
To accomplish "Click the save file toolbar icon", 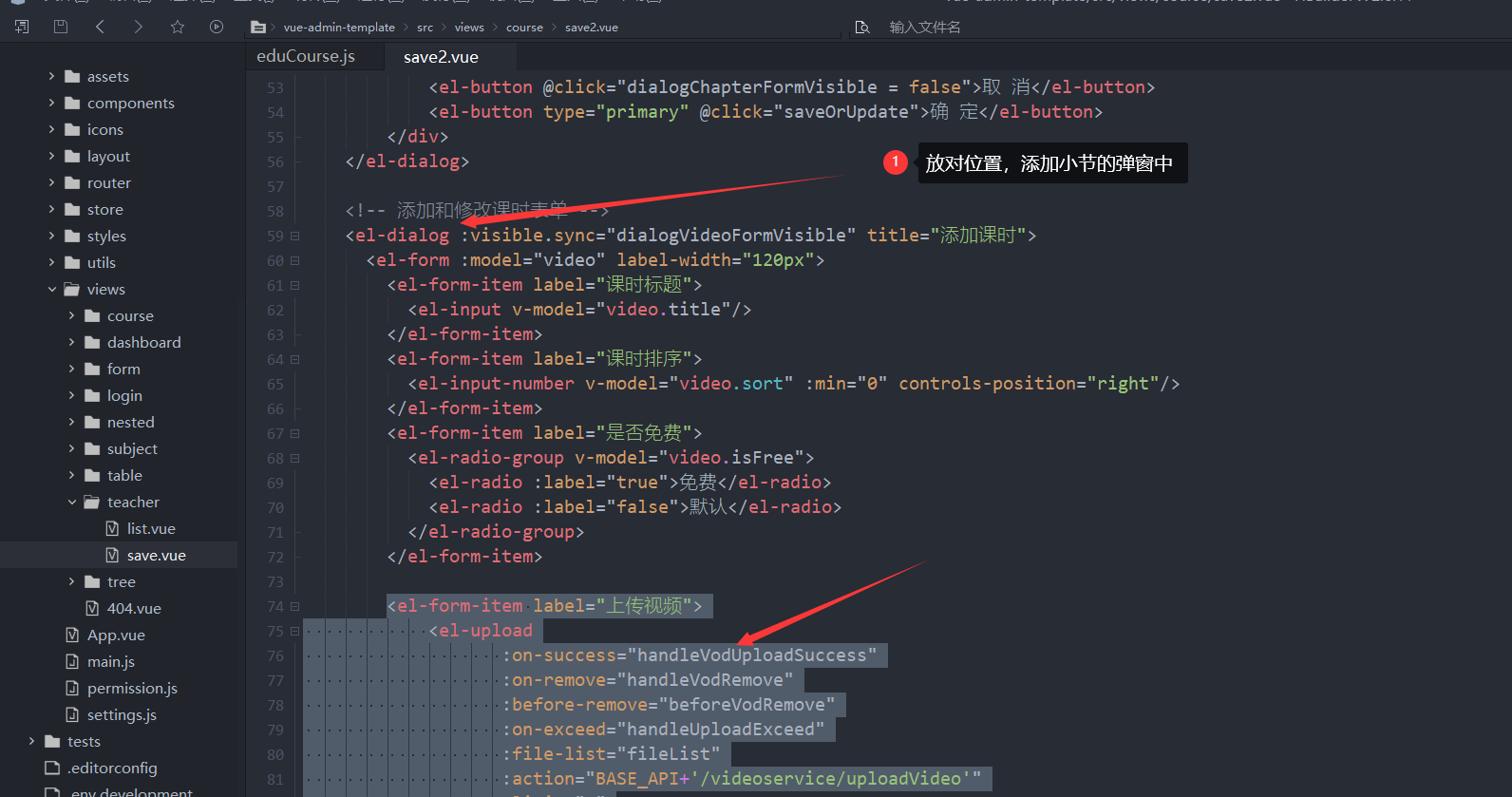I will click(61, 27).
